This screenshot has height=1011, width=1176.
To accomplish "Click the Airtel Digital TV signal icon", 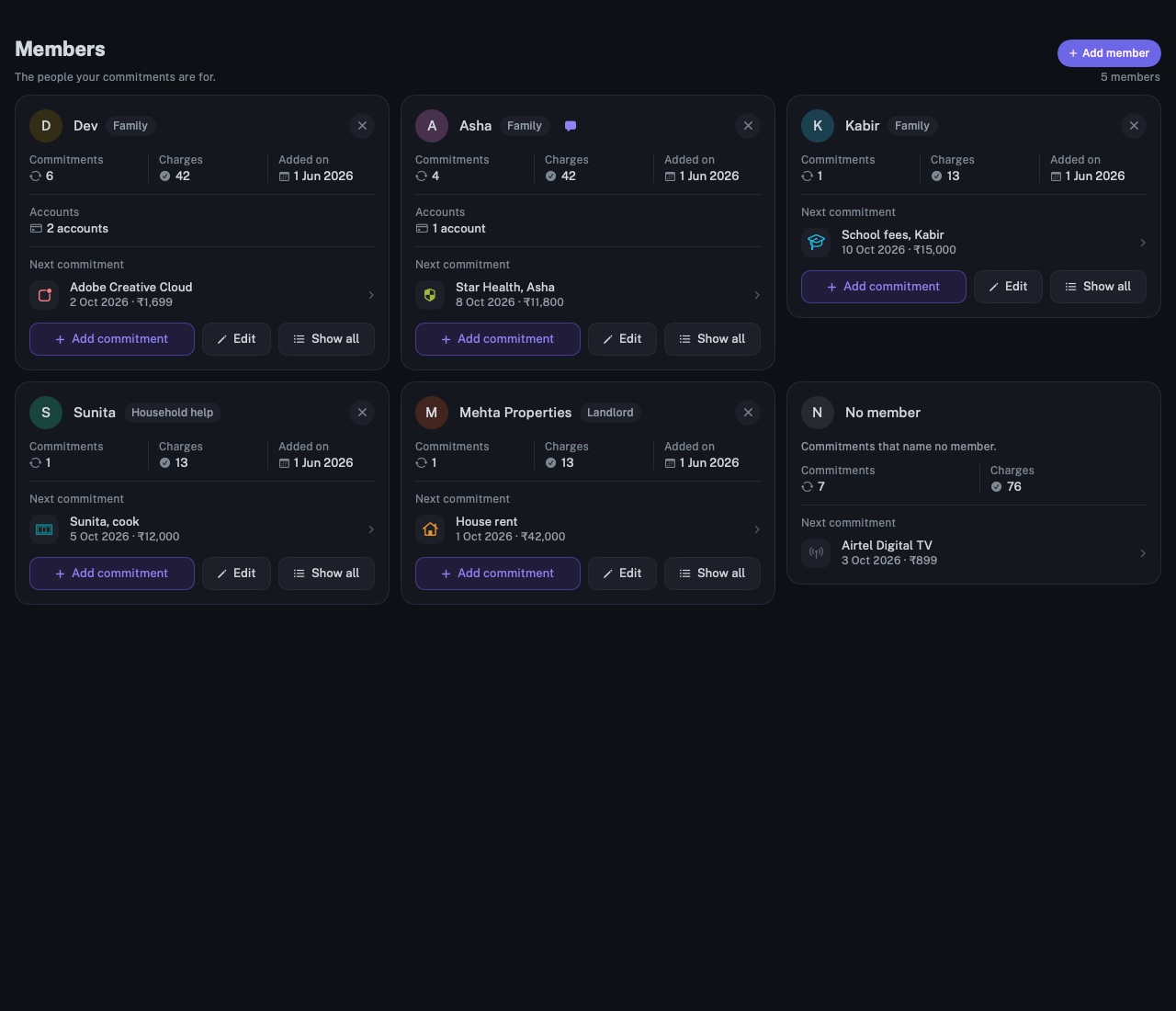I will pyautogui.click(x=816, y=553).
